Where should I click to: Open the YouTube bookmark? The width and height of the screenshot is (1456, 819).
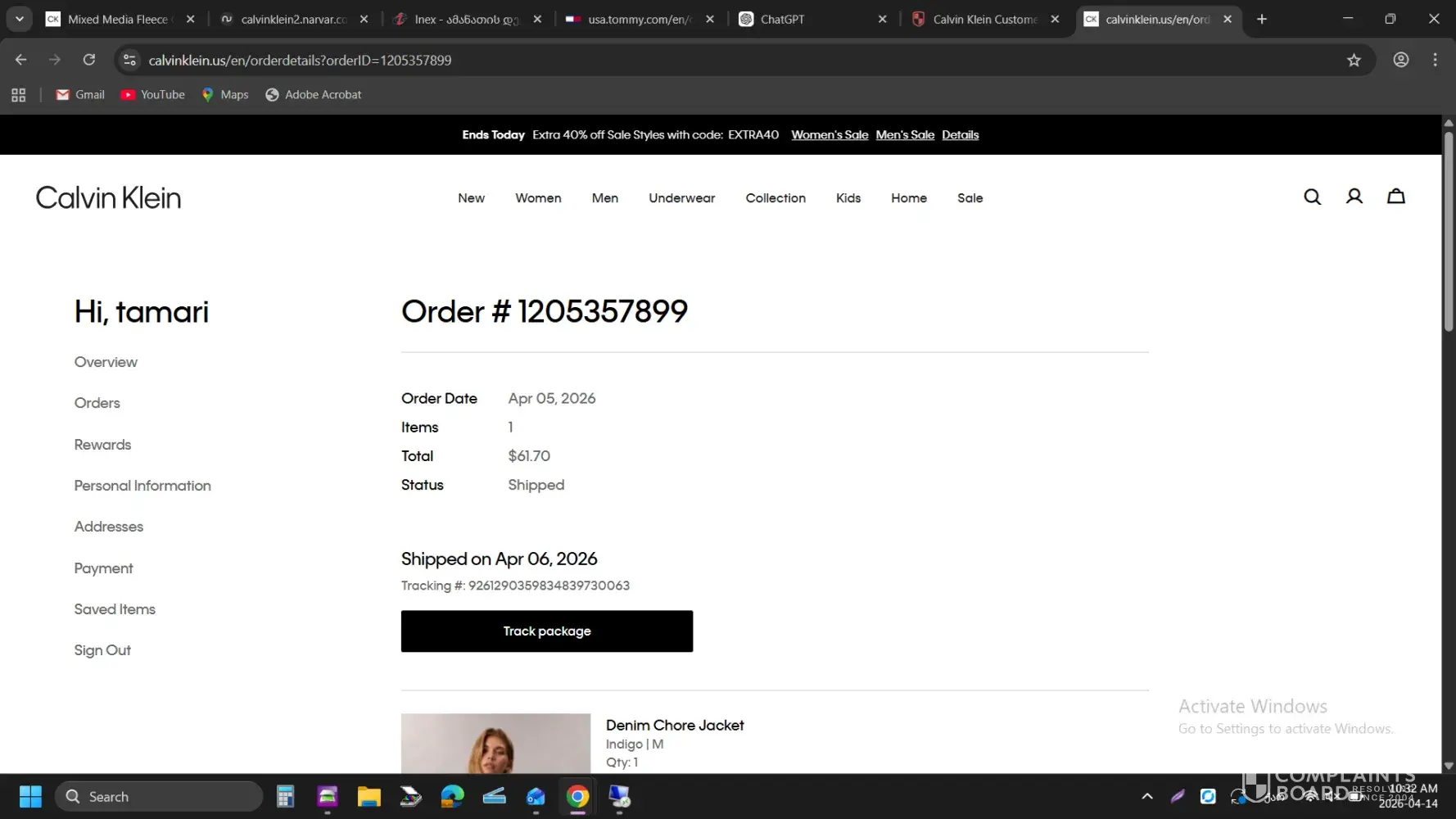pyautogui.click(x=152, y=95)
